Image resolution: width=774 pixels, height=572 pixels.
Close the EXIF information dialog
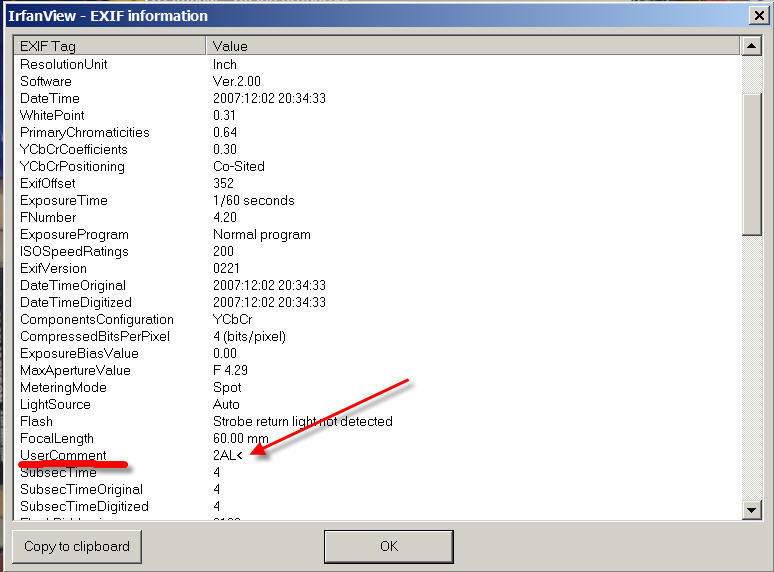click(x=759, y=16)
